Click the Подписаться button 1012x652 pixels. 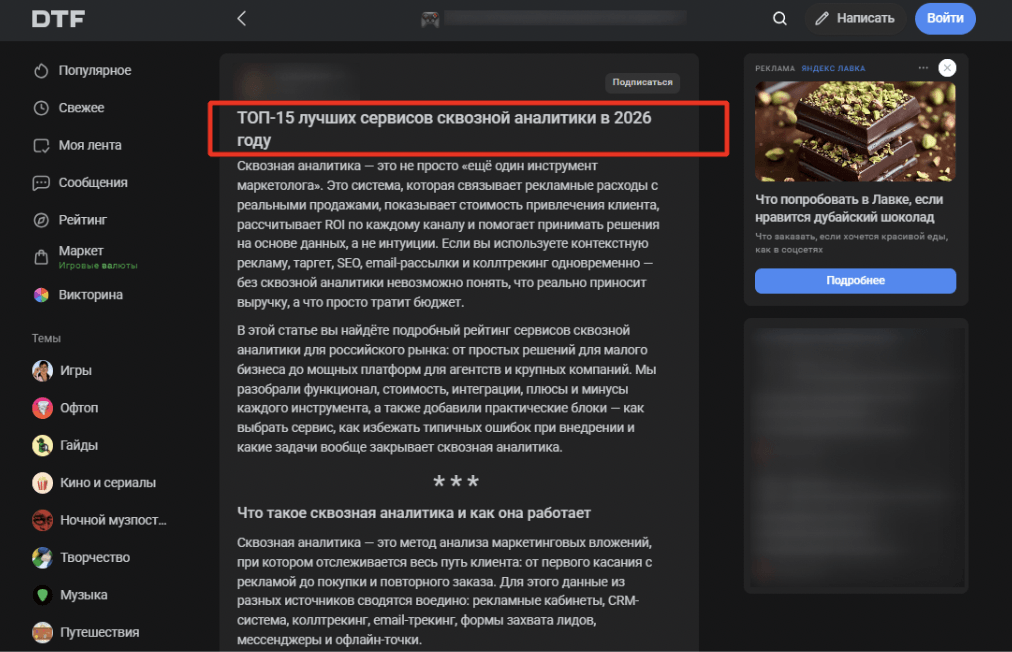coord(642,83)
